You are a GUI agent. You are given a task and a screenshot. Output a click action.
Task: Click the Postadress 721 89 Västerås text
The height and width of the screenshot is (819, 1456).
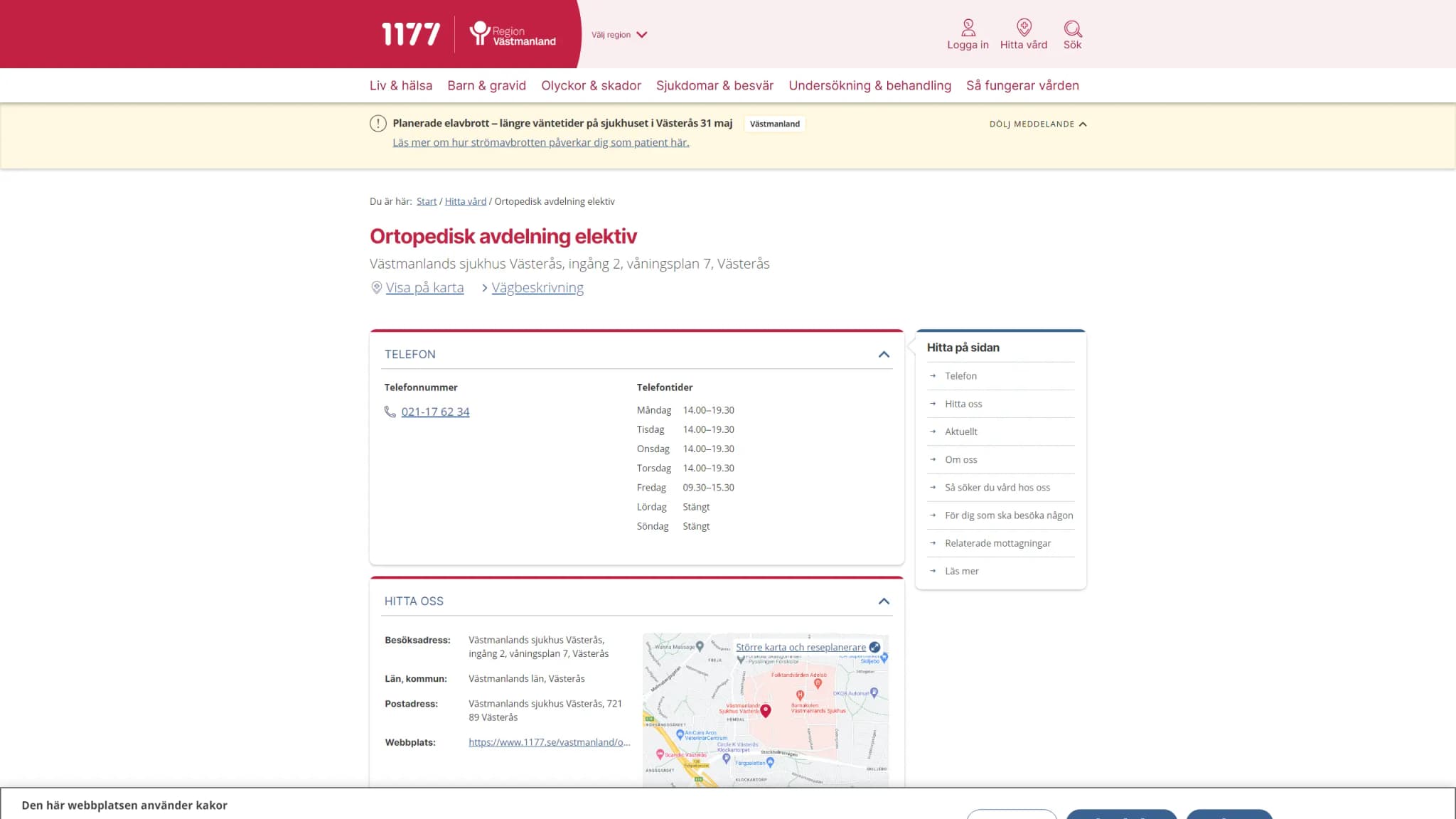(x=545, y=710)
